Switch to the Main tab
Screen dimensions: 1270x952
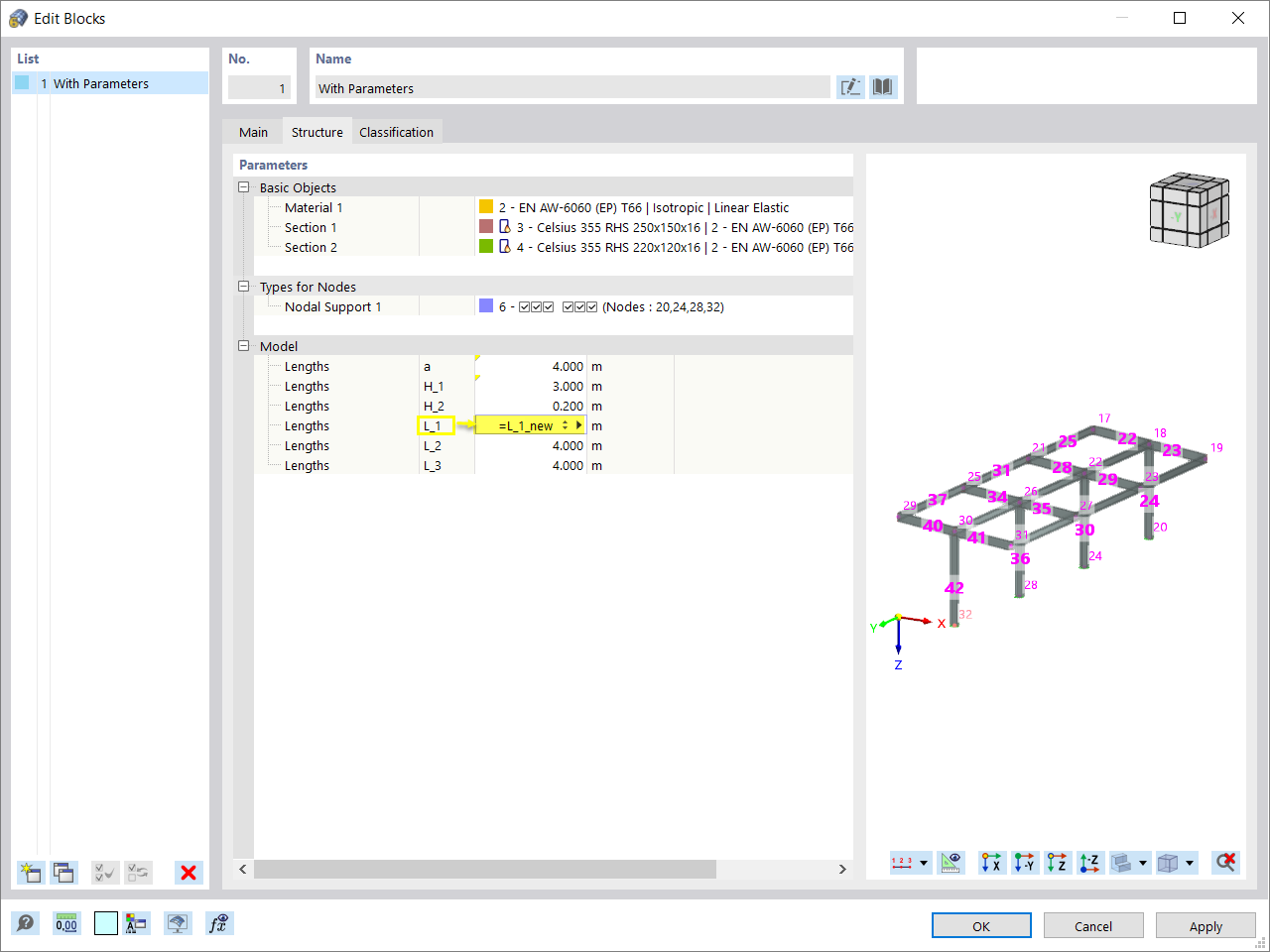tap(253, 131)
